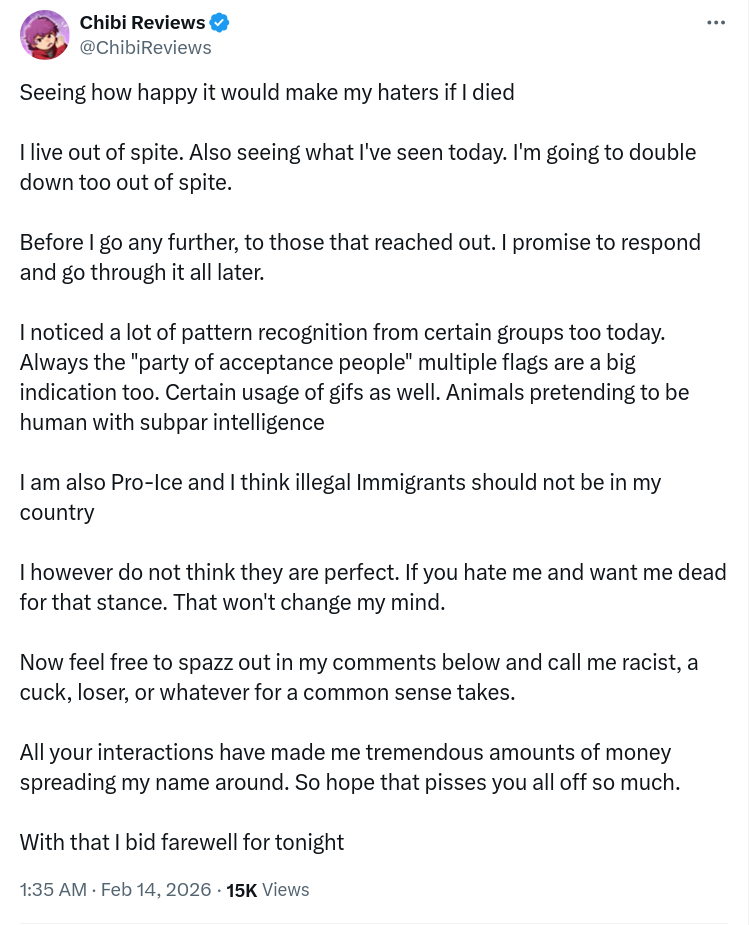750x925 pixels.
Task: Open Chibi Reviews profile avatar picture
Action: (44, 35)
